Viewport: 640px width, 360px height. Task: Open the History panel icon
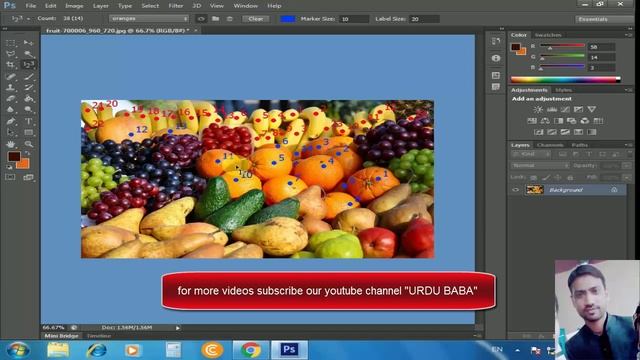(x=496, y=41)
